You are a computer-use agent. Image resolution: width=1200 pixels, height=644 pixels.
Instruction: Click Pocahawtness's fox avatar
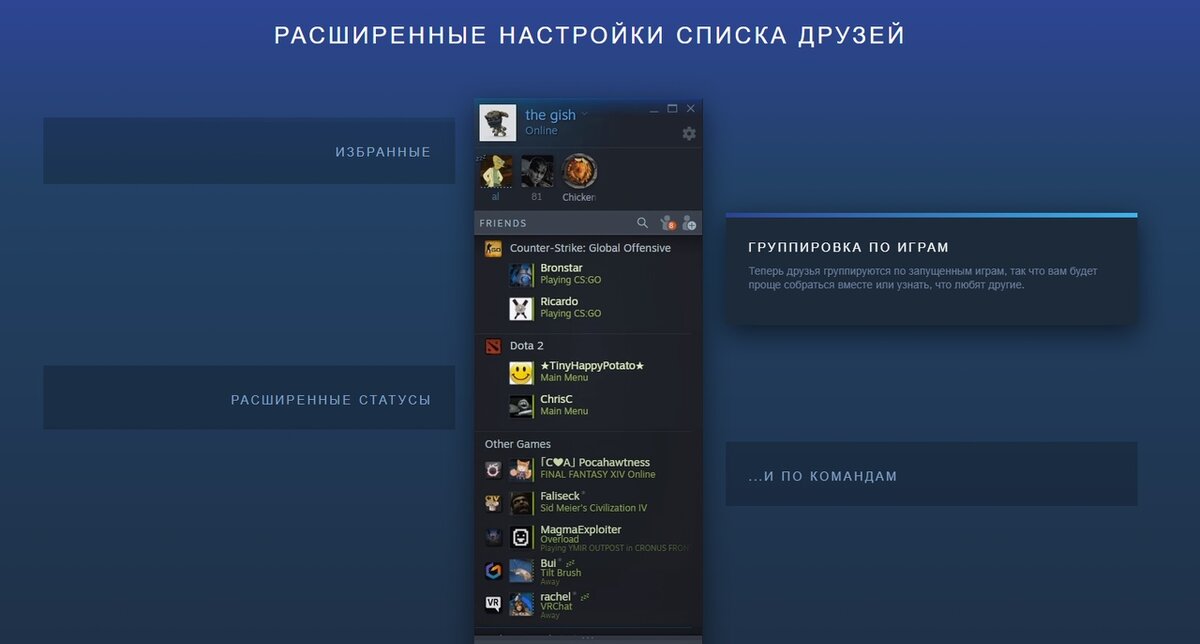coord(521,470)
